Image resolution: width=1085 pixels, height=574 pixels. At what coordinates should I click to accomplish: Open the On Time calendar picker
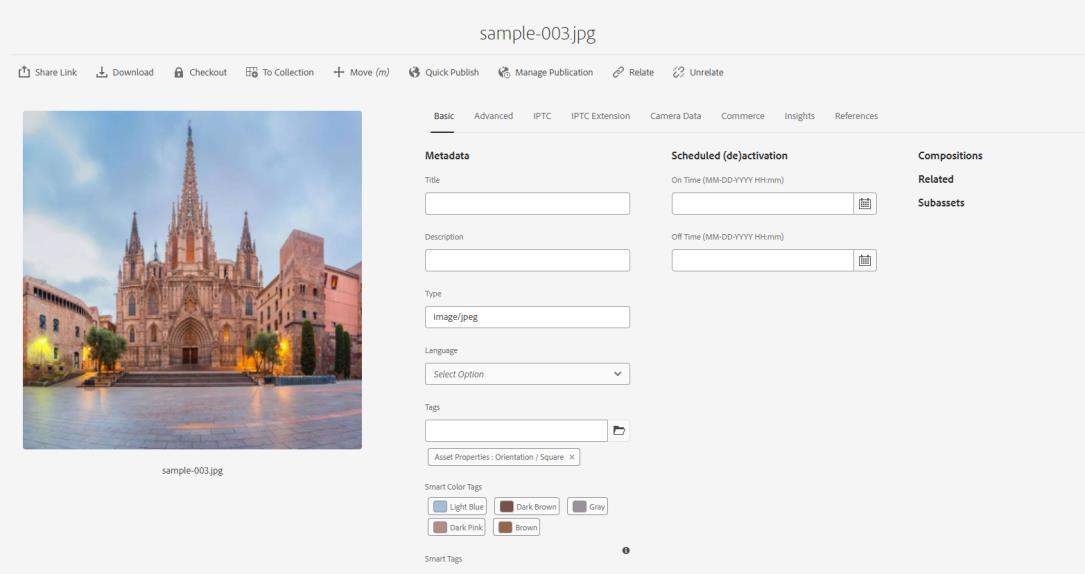[865, 203]
